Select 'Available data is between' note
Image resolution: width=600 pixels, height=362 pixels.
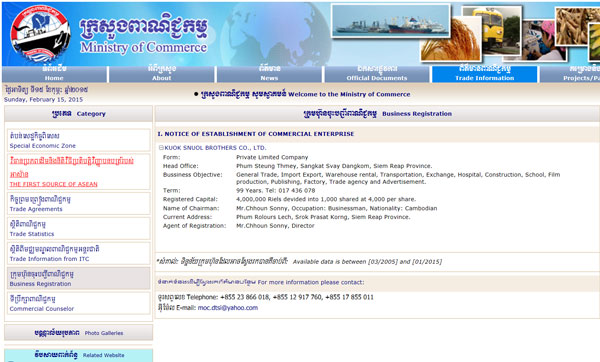tap(367, 262)
